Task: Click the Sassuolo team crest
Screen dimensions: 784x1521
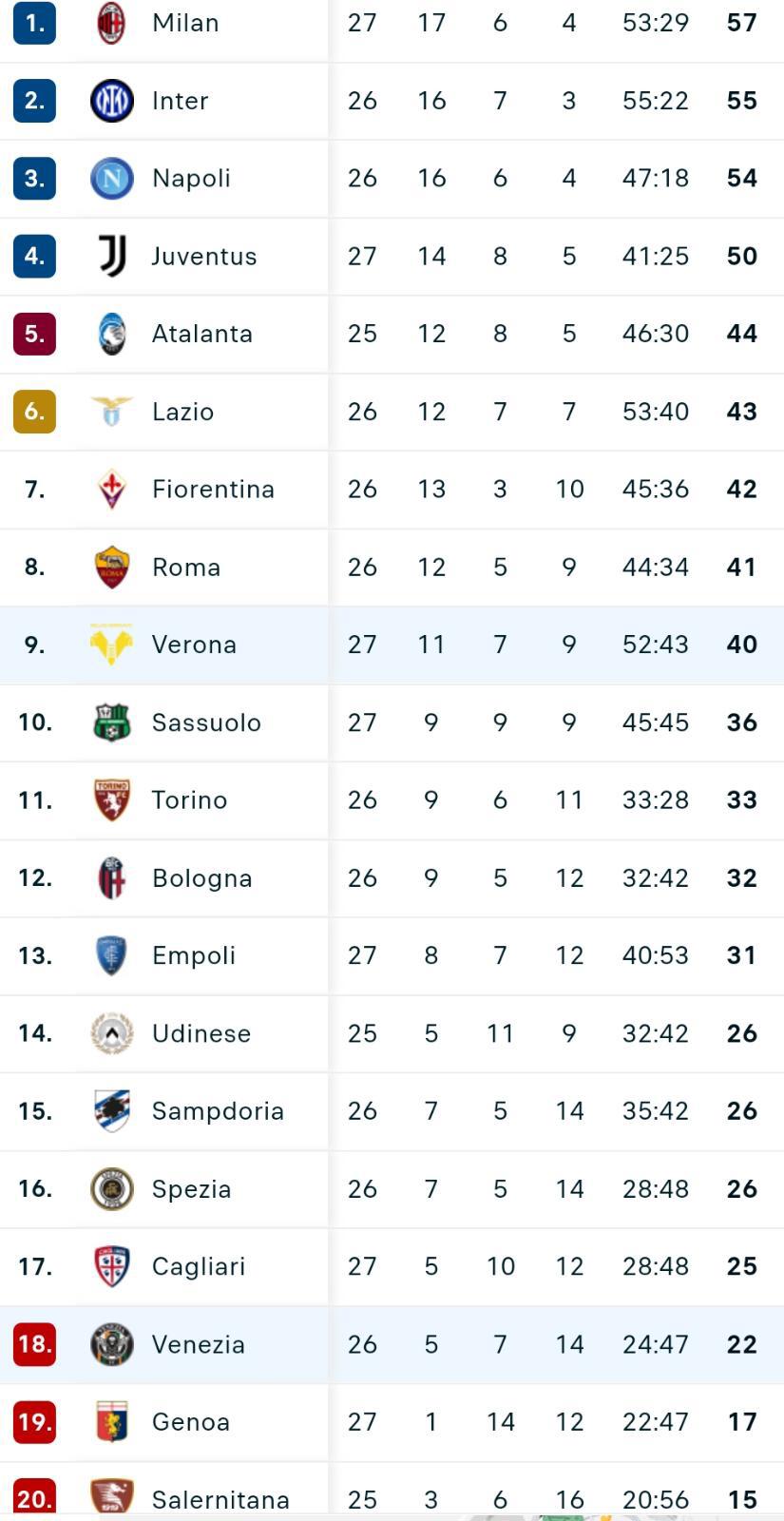Action: pyautogui.click(x=111, y=722)
